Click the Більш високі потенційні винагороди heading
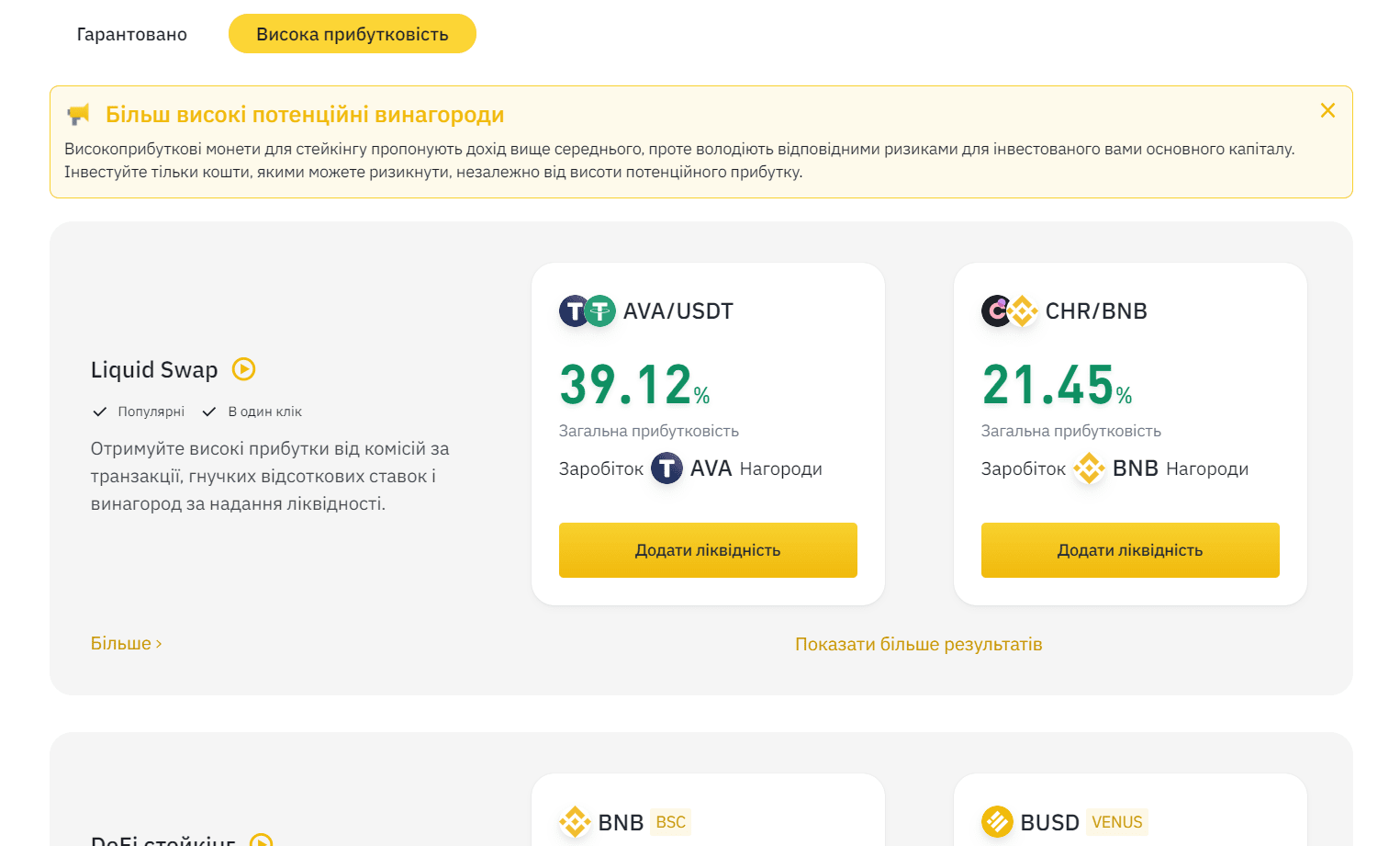 click(x=305, y=115)
